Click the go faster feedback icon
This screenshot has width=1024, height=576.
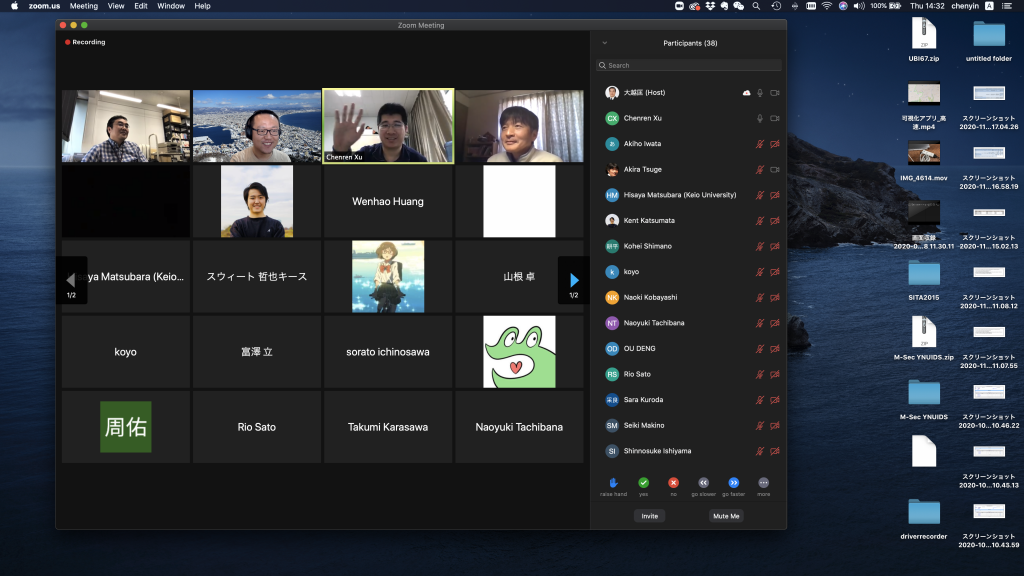[733, 483]
